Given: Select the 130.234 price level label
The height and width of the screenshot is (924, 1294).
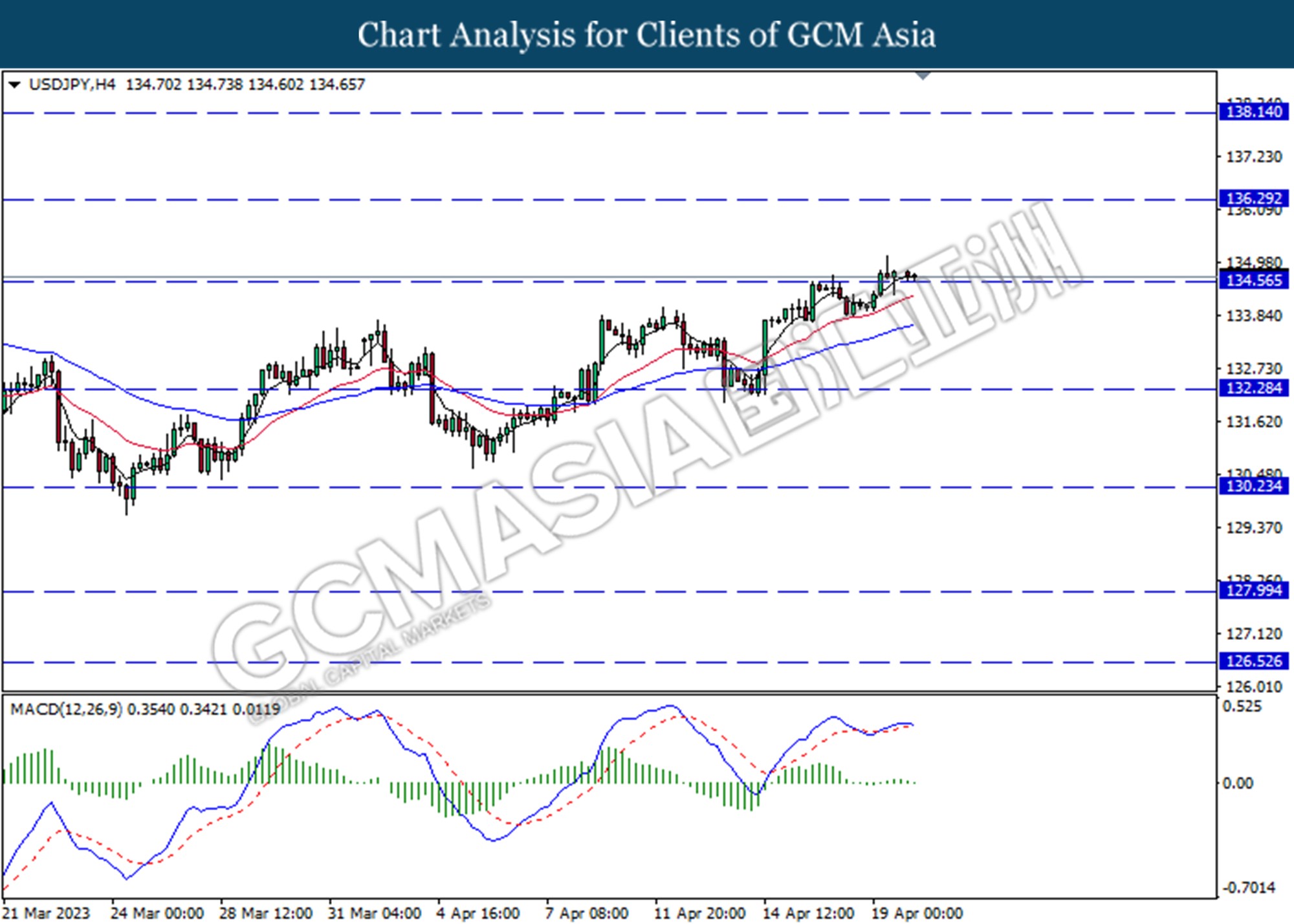Looking at the screenshot, I should click(1254, 486).
